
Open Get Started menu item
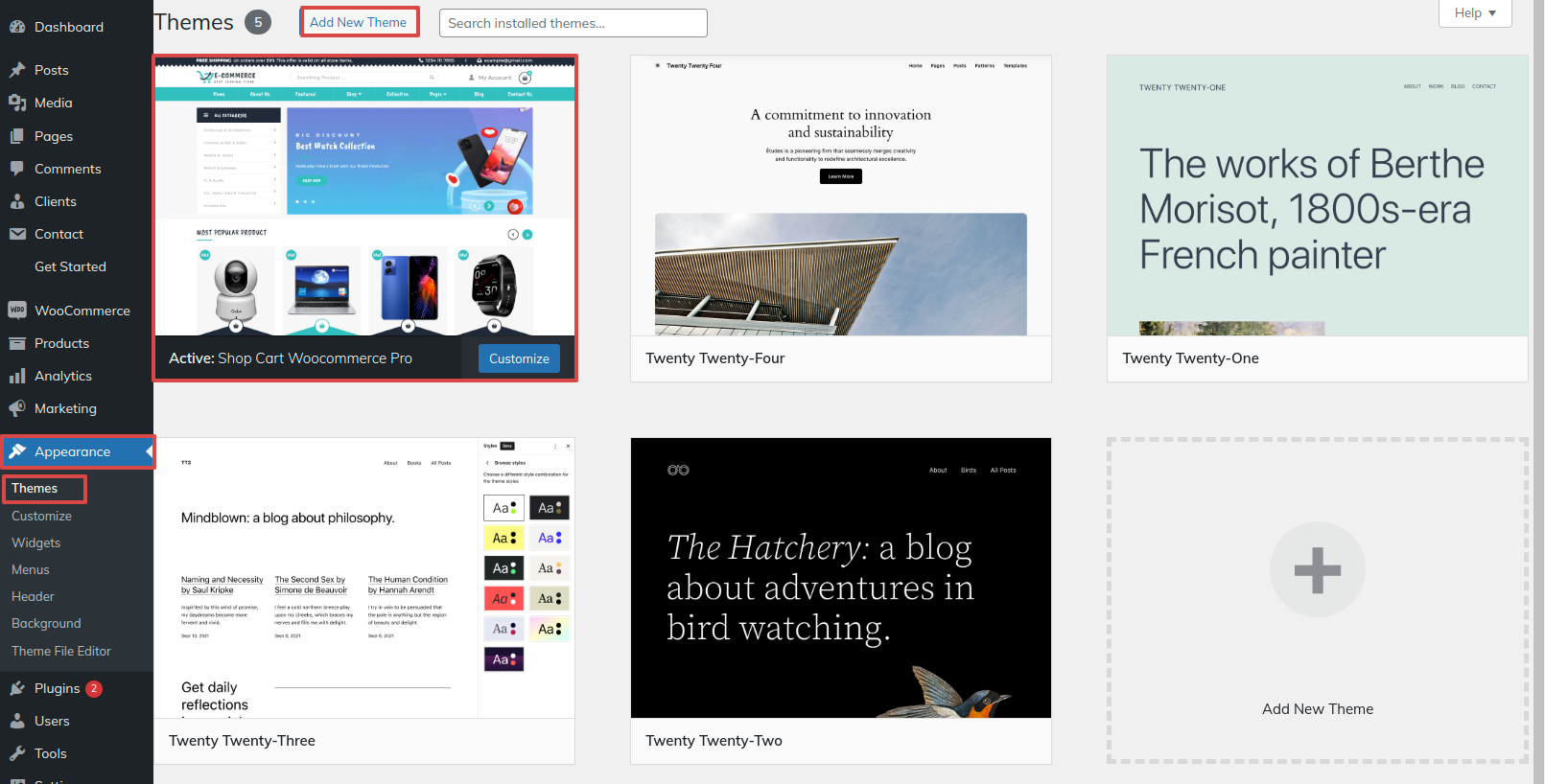[x=77, y=266]
